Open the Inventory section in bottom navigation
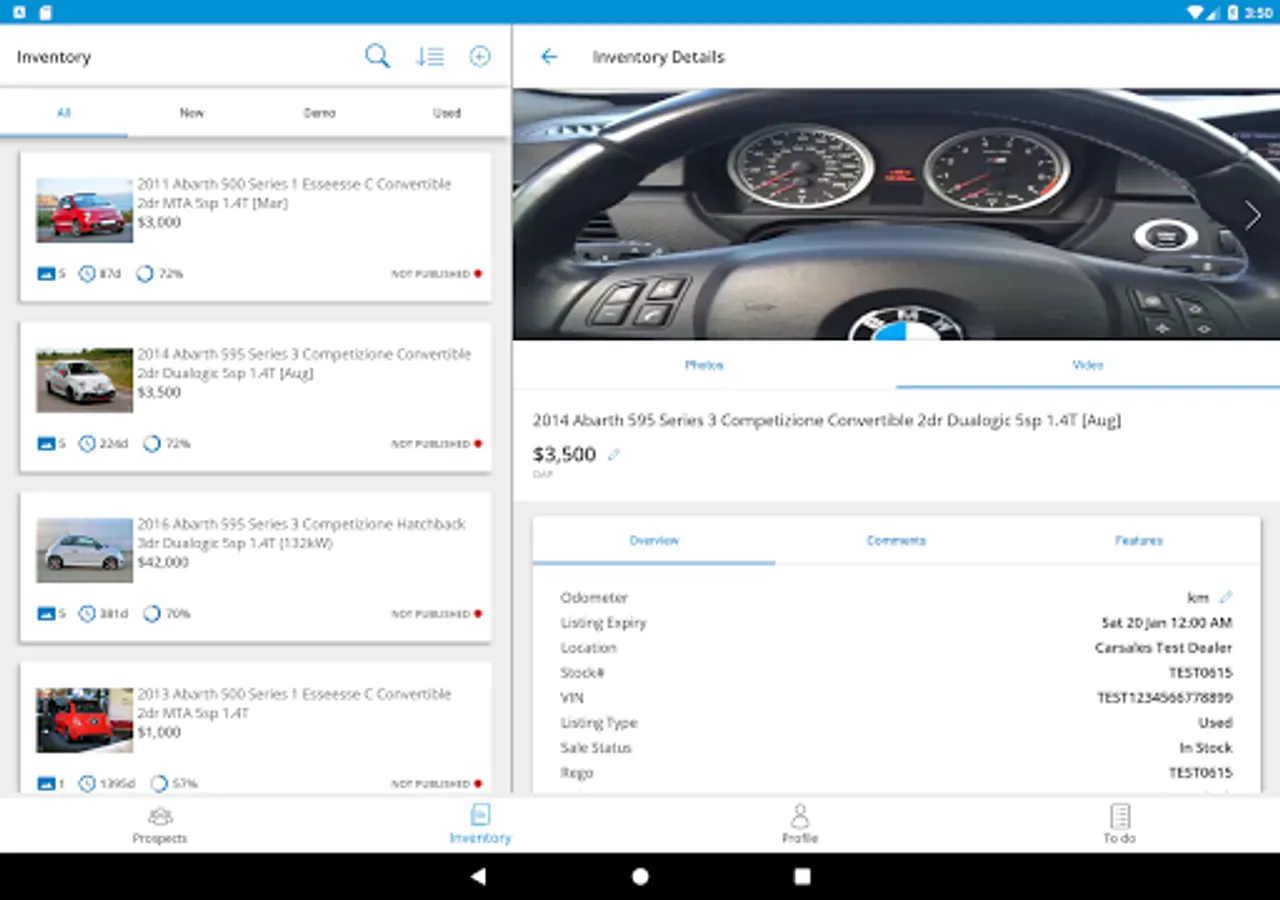1280x900 pixels. [x=480, y=825]
